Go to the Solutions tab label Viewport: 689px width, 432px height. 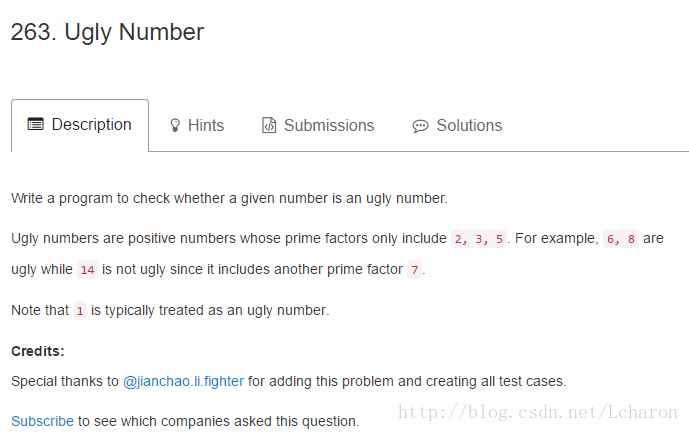click(x=469, y=126)
